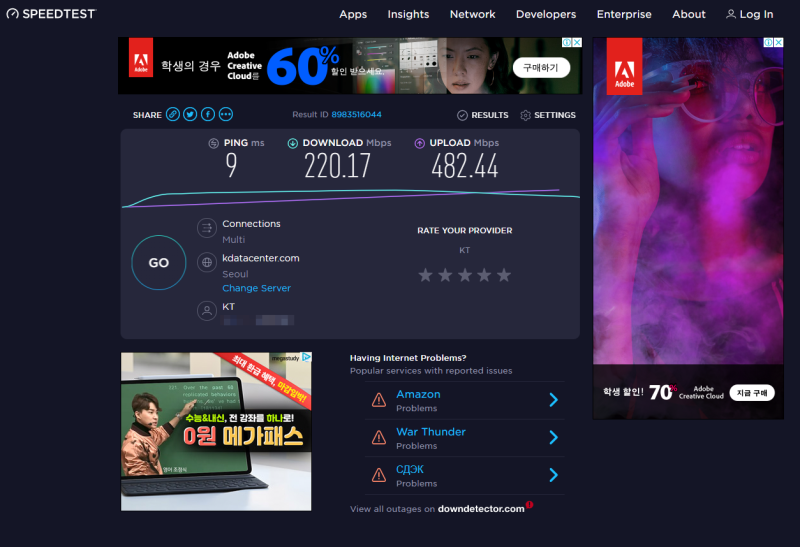The height and width of the screenshot is (547, 800).
Task: Open the Enterprise menu
Action: [624, 14]
